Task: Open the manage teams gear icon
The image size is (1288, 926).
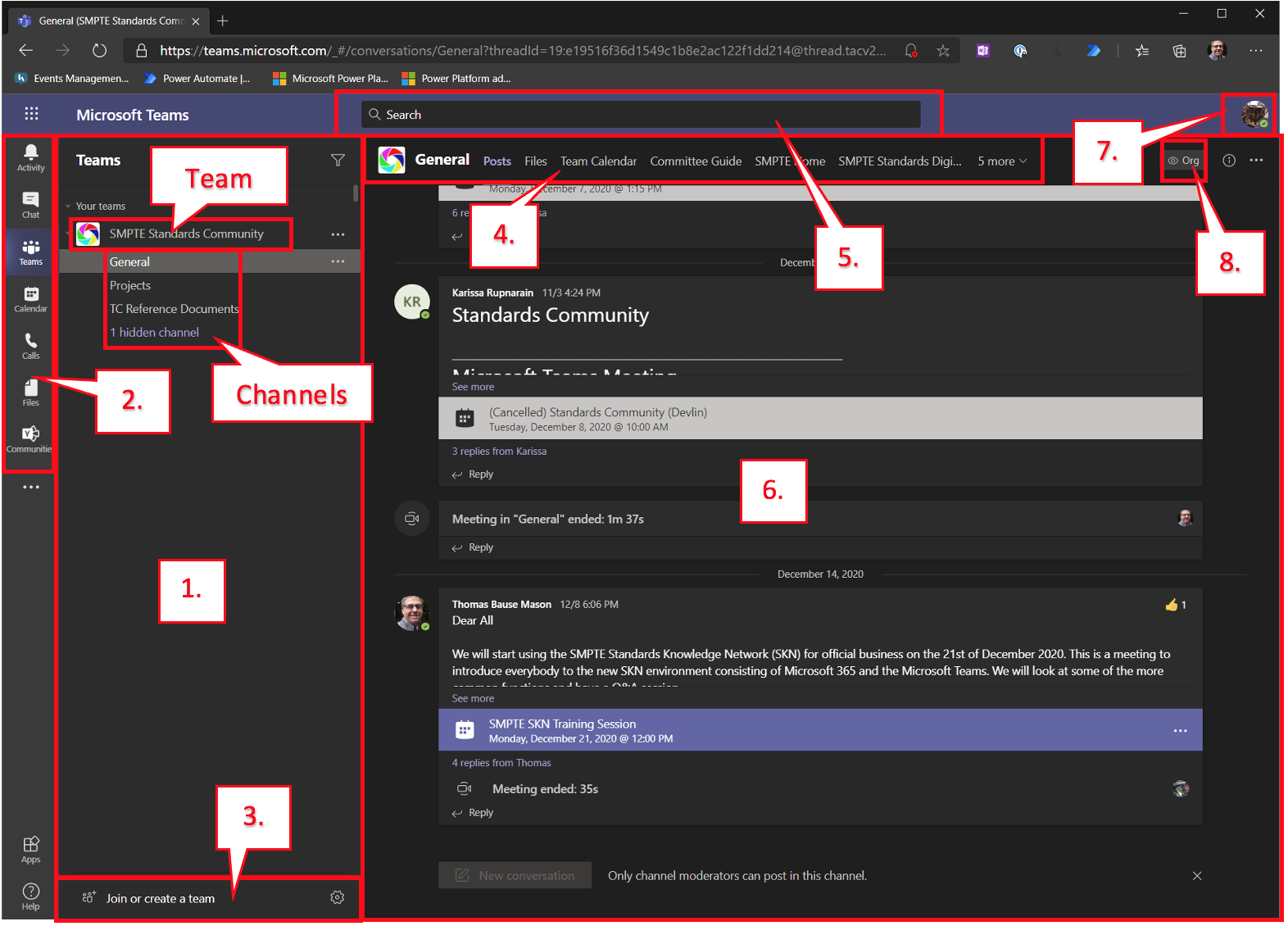Action: [337, 898]
